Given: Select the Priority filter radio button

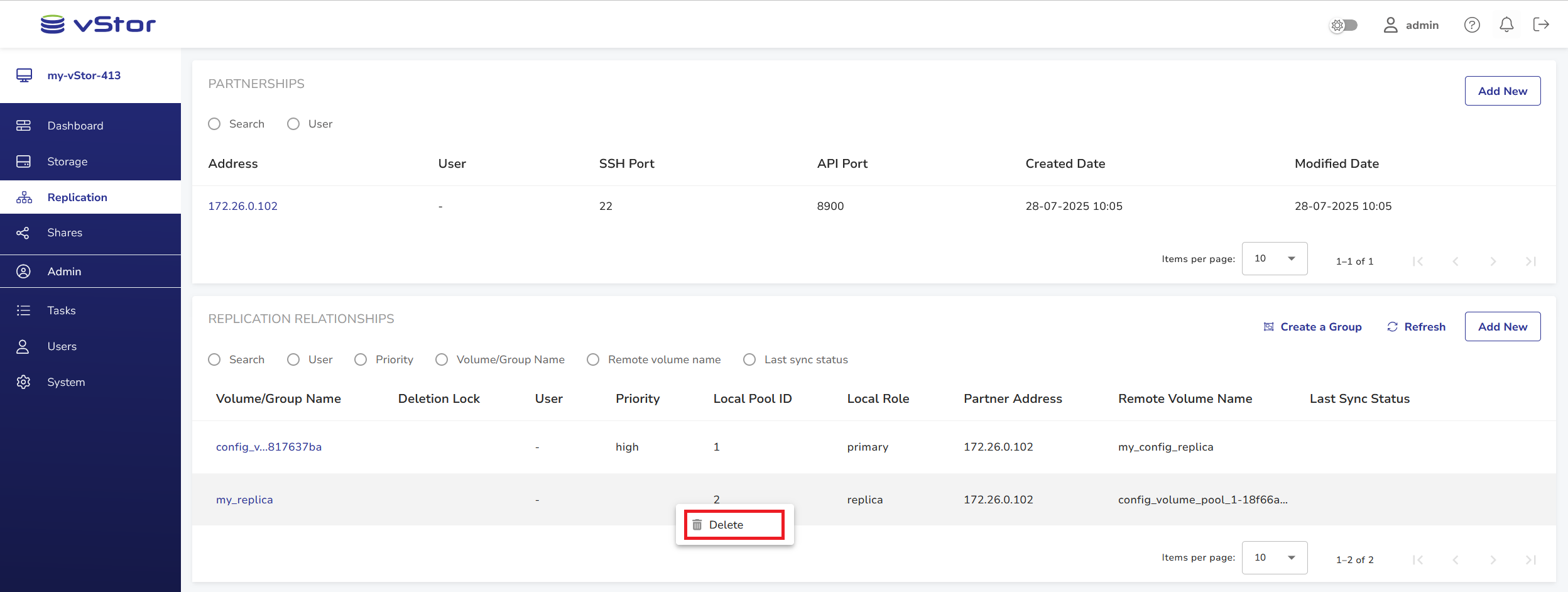Looking at the screenshot, I should [361, 359].
